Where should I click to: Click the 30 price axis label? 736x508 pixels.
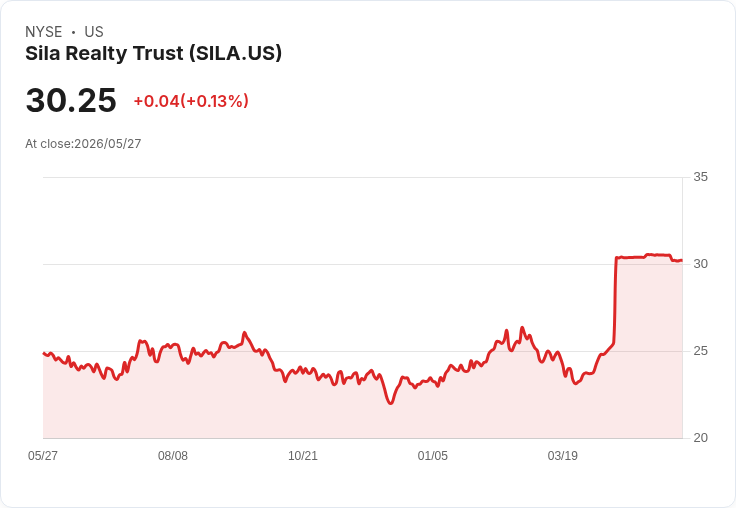(x=700, y=264)
